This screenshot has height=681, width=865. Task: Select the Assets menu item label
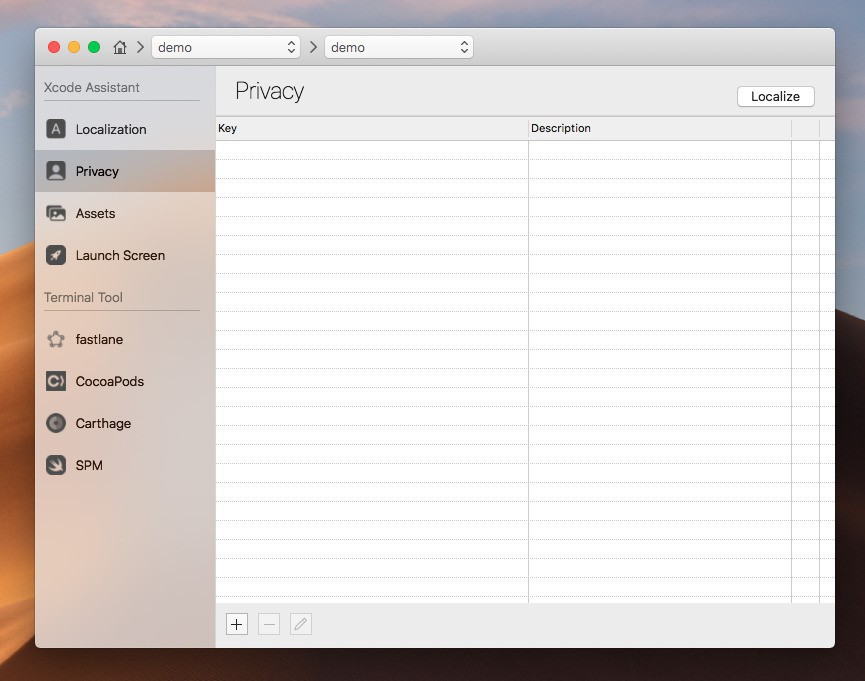95,213
